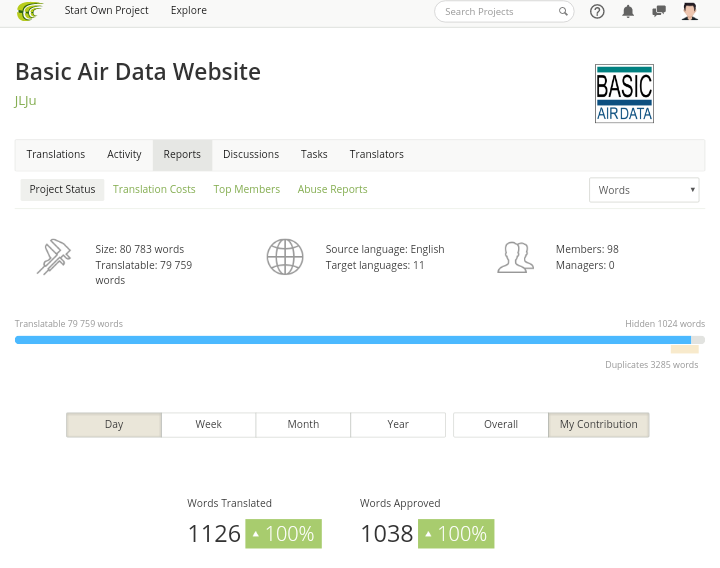
Task: Click the Words Translated 100% badge
Action: [x=283, y=534]
